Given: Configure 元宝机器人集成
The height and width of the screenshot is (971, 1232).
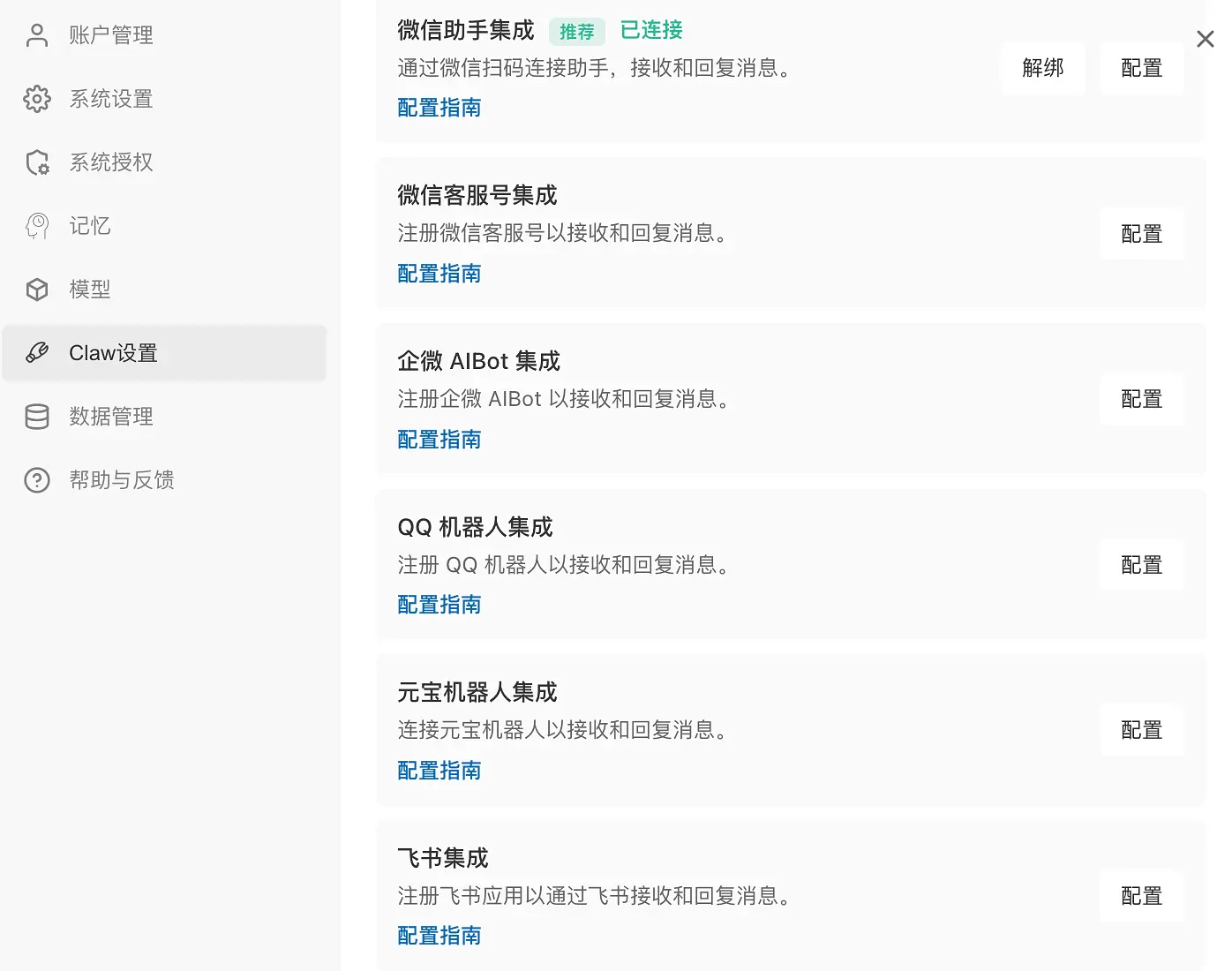Looking at the screenshot, I should point(1141,730).
